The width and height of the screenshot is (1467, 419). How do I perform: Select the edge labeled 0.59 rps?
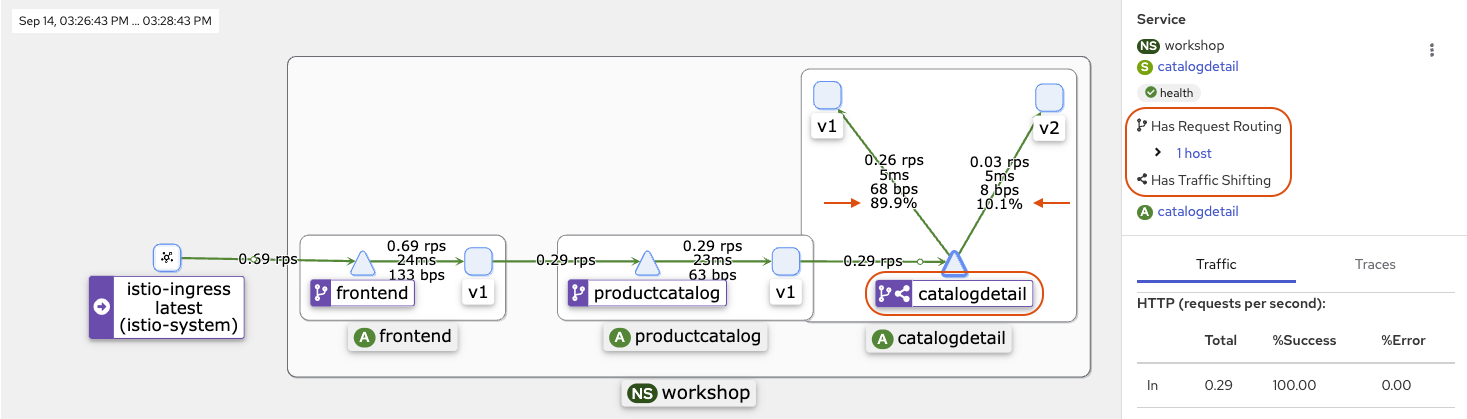pyautogui.click(x=268, y=259)
